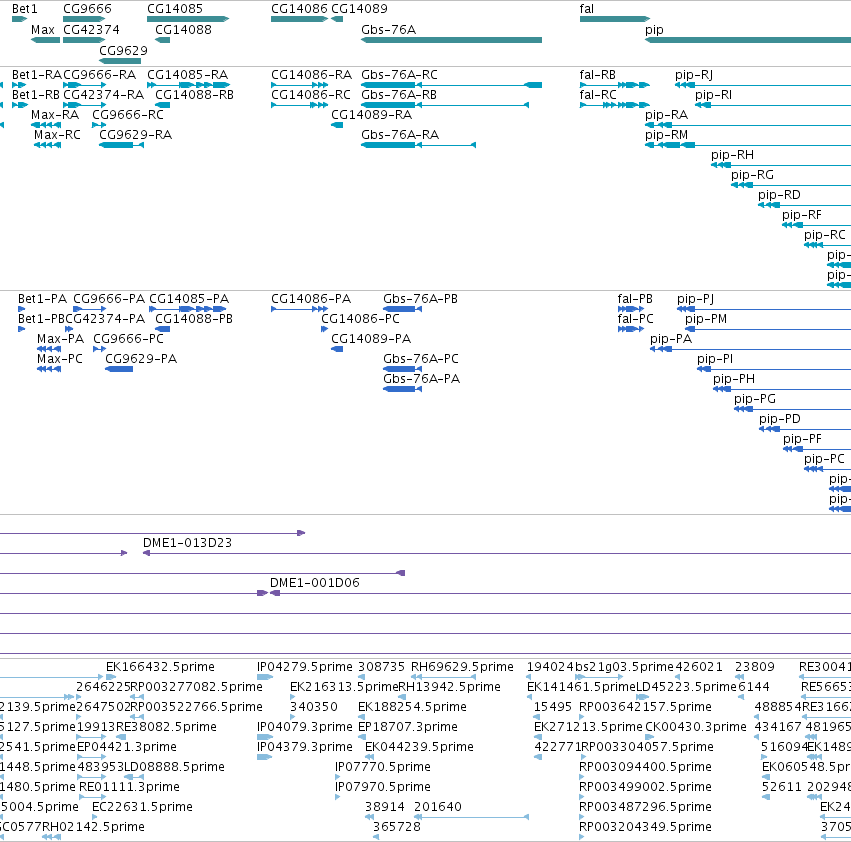Click CDS Gbs-76A-PB label

(421, 299)
